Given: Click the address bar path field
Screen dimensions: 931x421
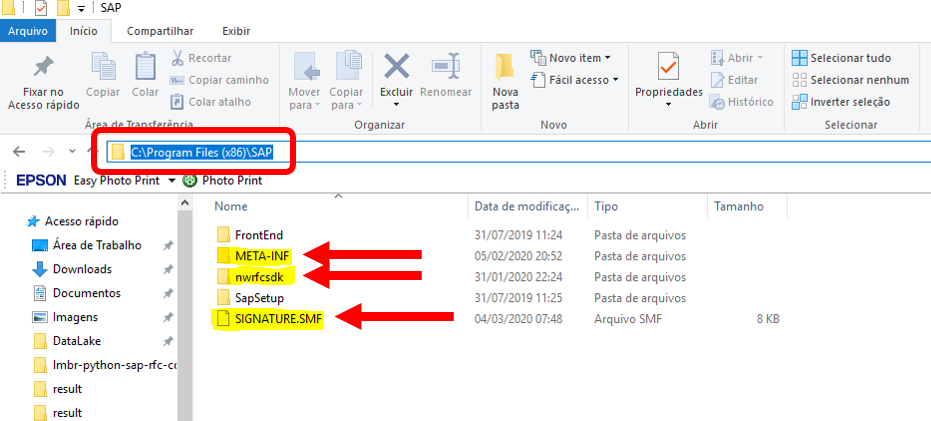Looking at the screenshot, I should [x=517, y=152].
